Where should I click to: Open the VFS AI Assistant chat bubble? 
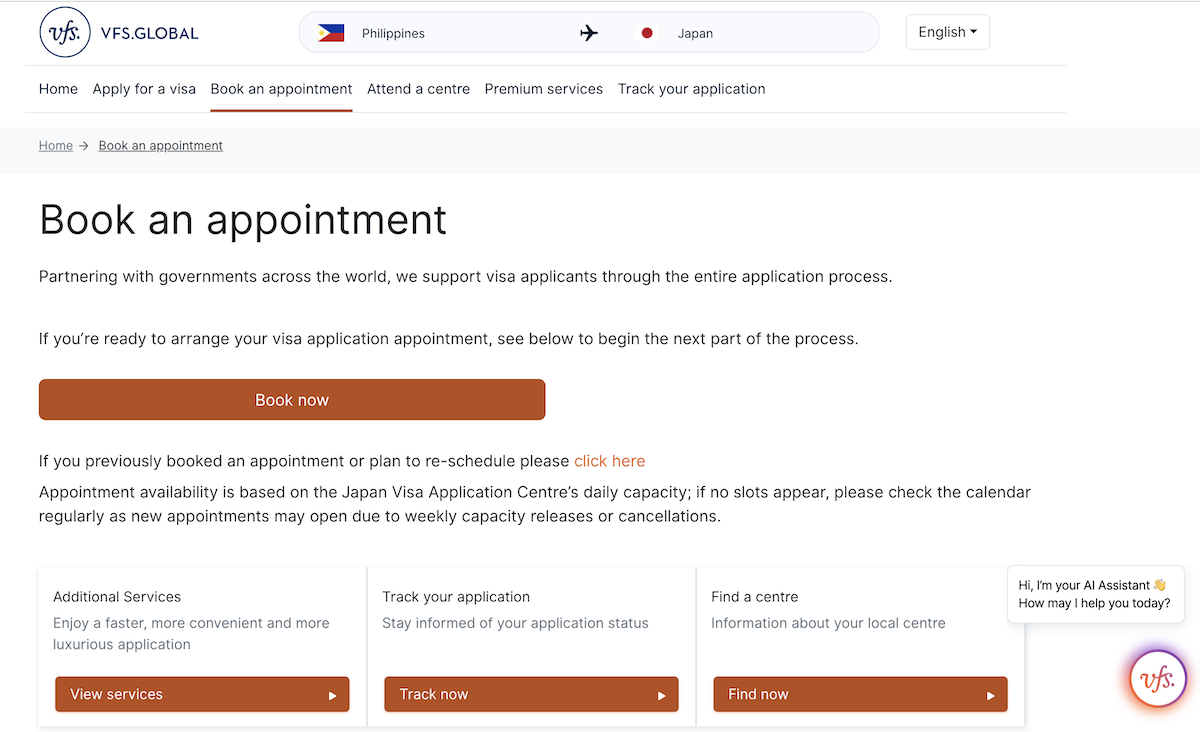tap(1158, 680)
